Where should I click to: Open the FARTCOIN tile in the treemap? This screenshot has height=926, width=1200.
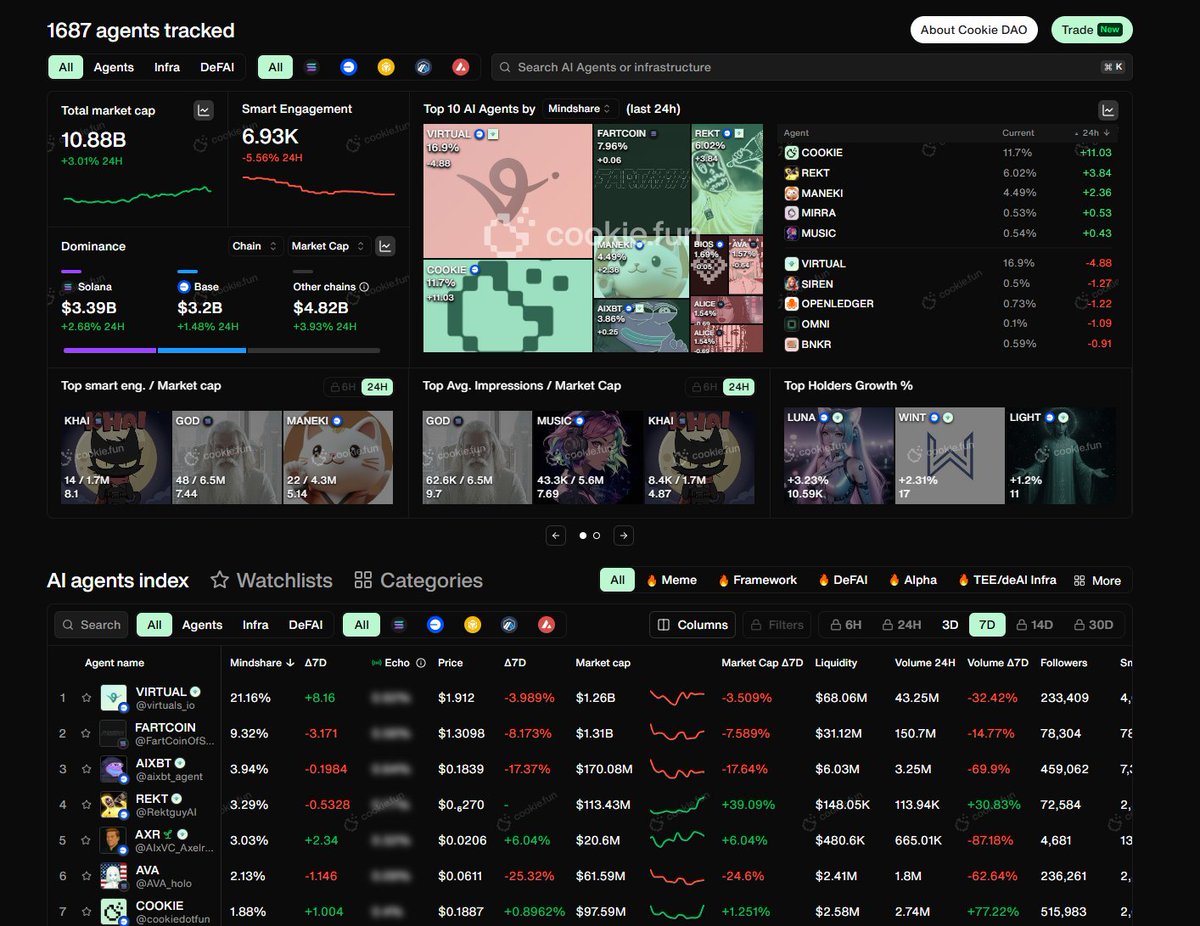642,180
